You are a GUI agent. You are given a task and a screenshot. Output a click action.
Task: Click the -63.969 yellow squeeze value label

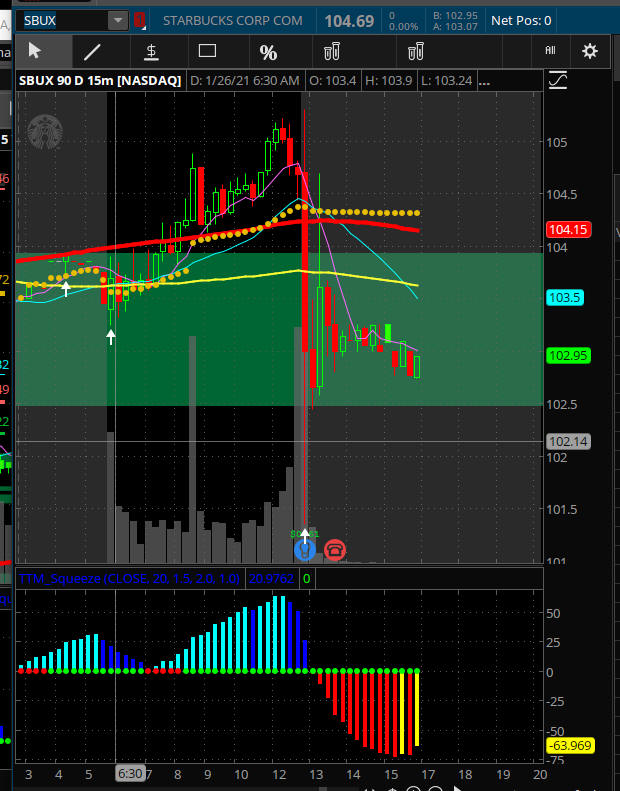567,745
